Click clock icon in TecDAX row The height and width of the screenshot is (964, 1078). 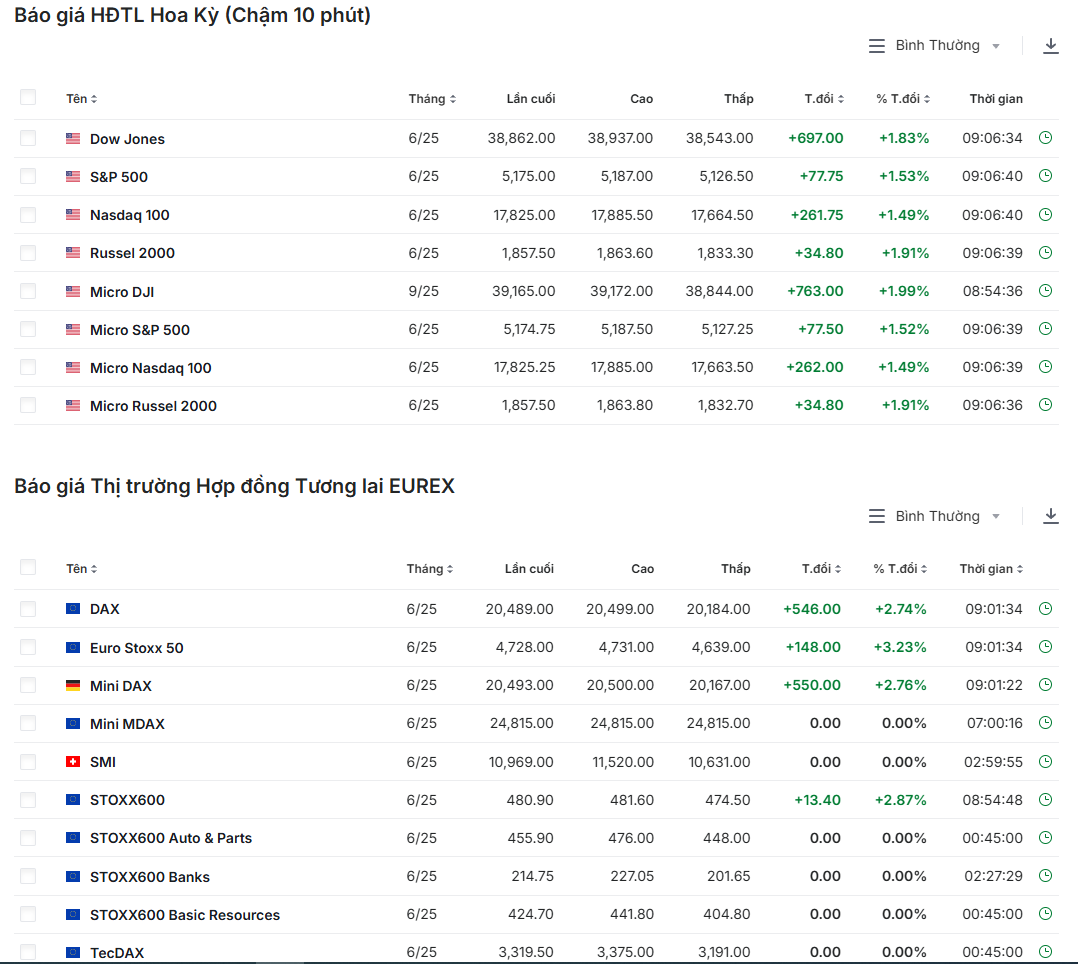[1045, 952]
